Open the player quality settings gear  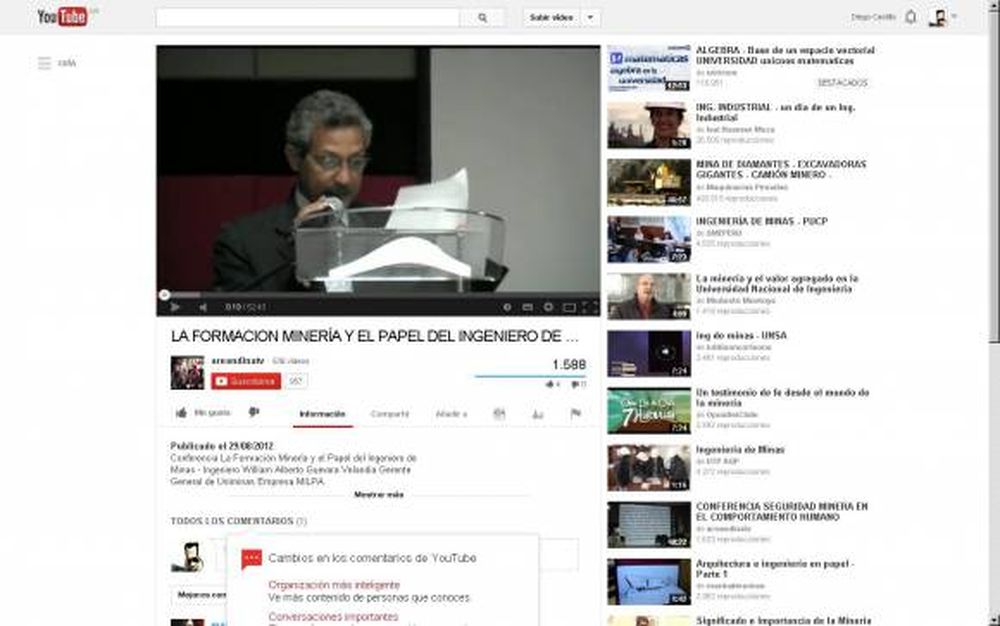click(548, 307)
